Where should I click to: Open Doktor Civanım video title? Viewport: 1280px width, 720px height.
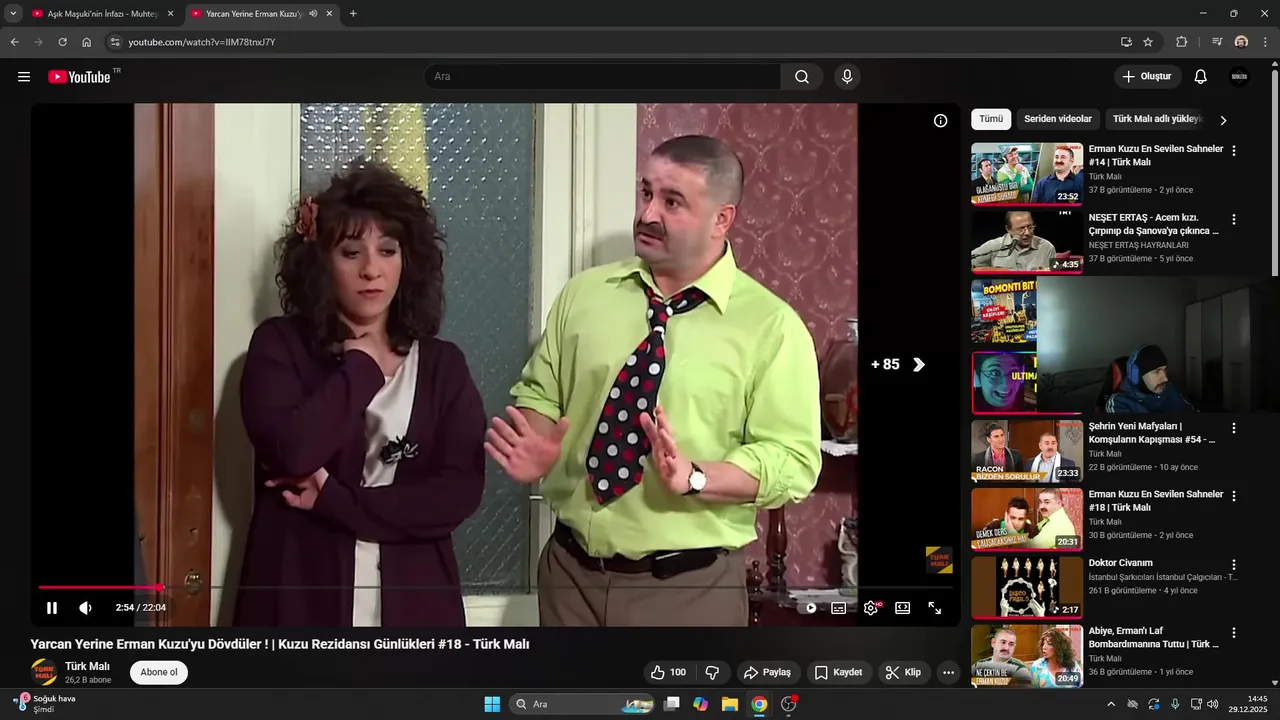1120,563
